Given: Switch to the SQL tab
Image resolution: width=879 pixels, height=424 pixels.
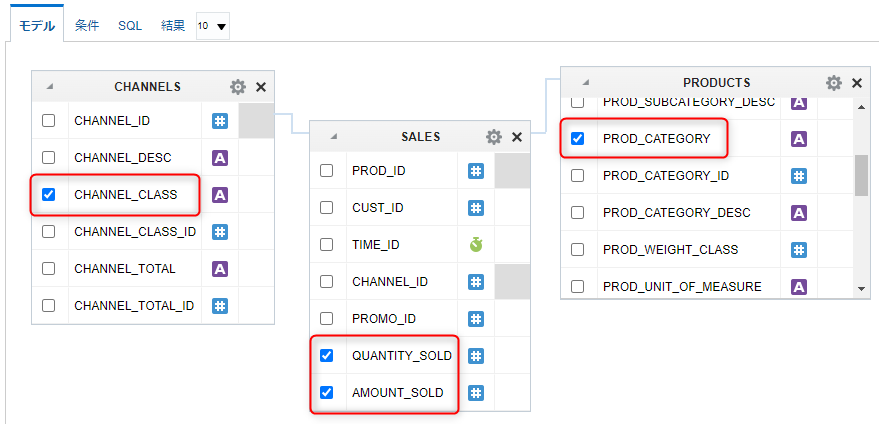Looking at the screenshot, I should (130, 26).
